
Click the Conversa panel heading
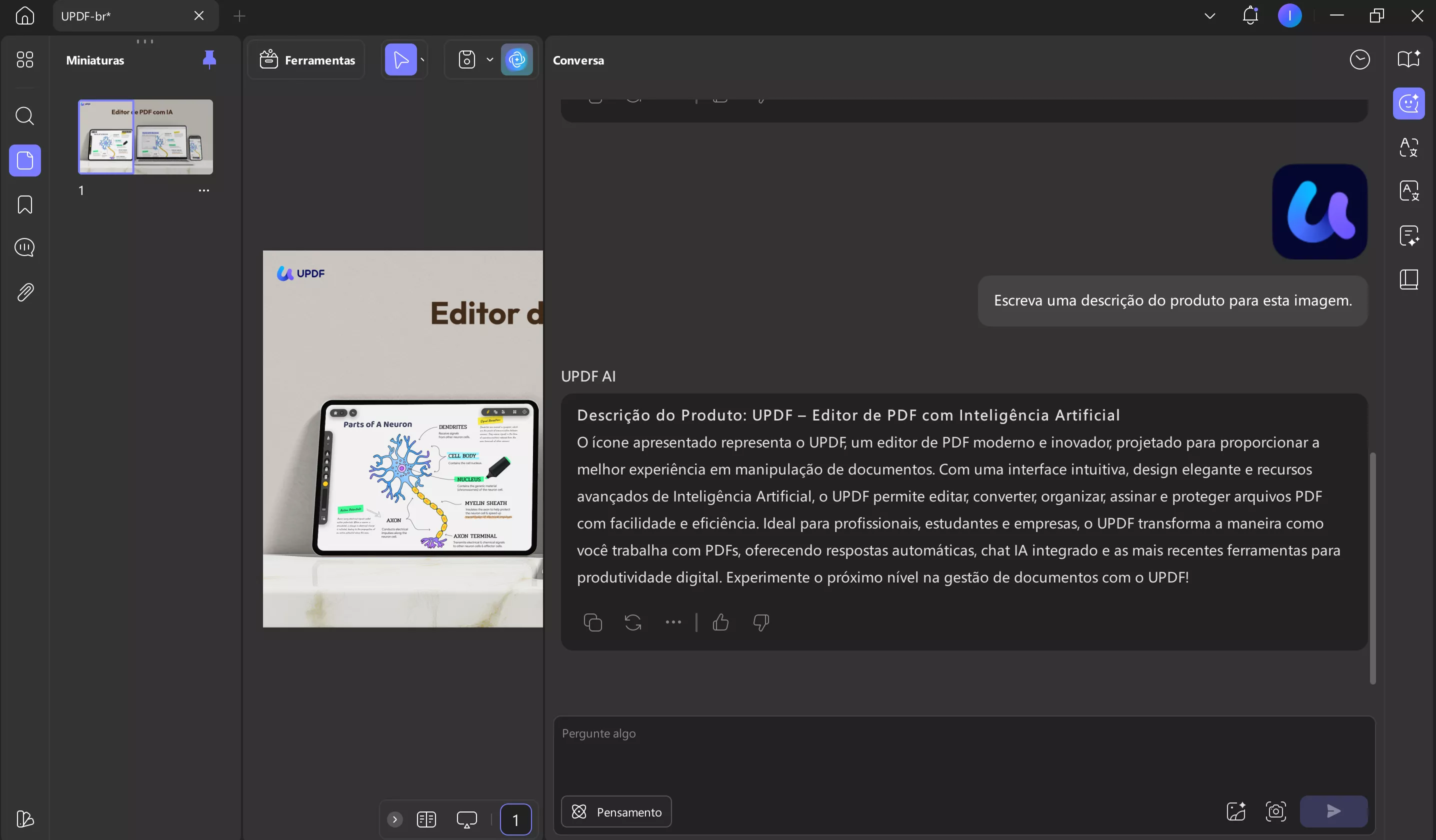578,60
